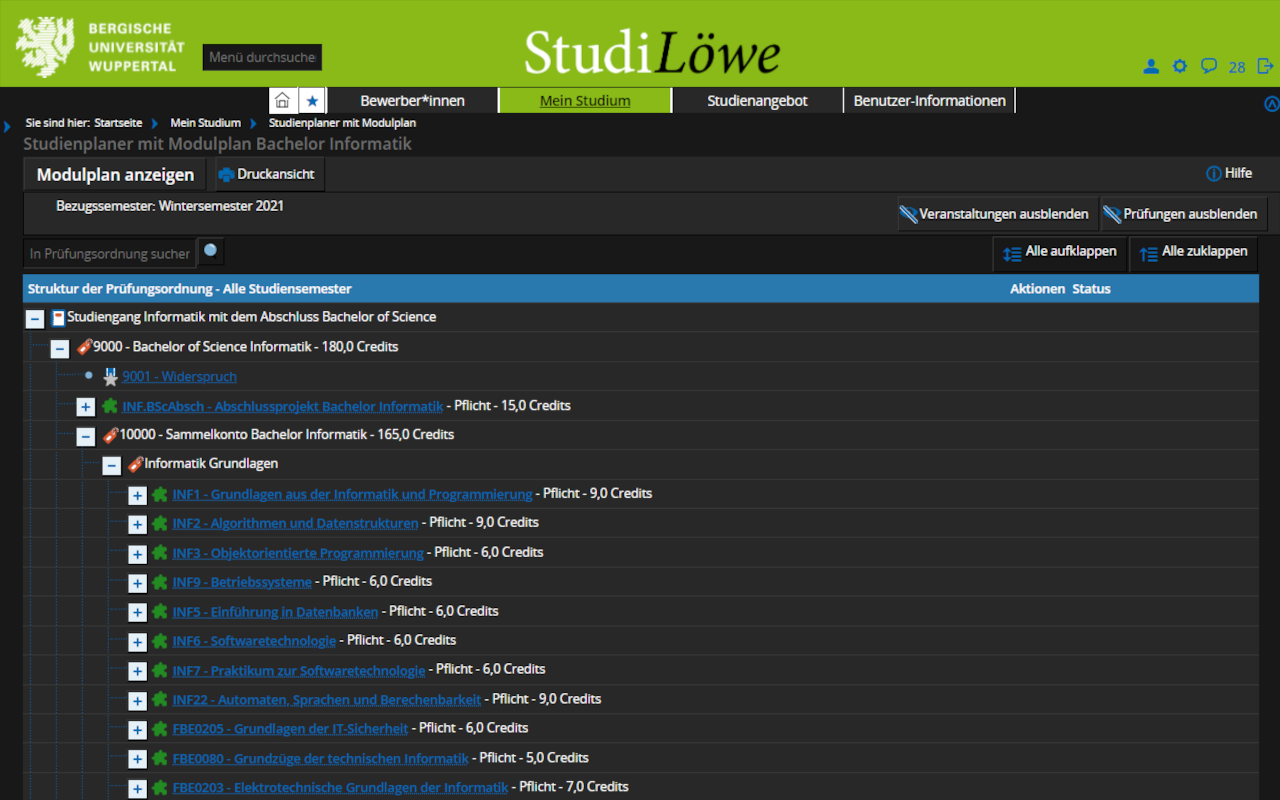Click the tag icon beside 9000 Bachelor of Science
The width and height of the screenshot is (1280, 800).
[x=84, y=347]
